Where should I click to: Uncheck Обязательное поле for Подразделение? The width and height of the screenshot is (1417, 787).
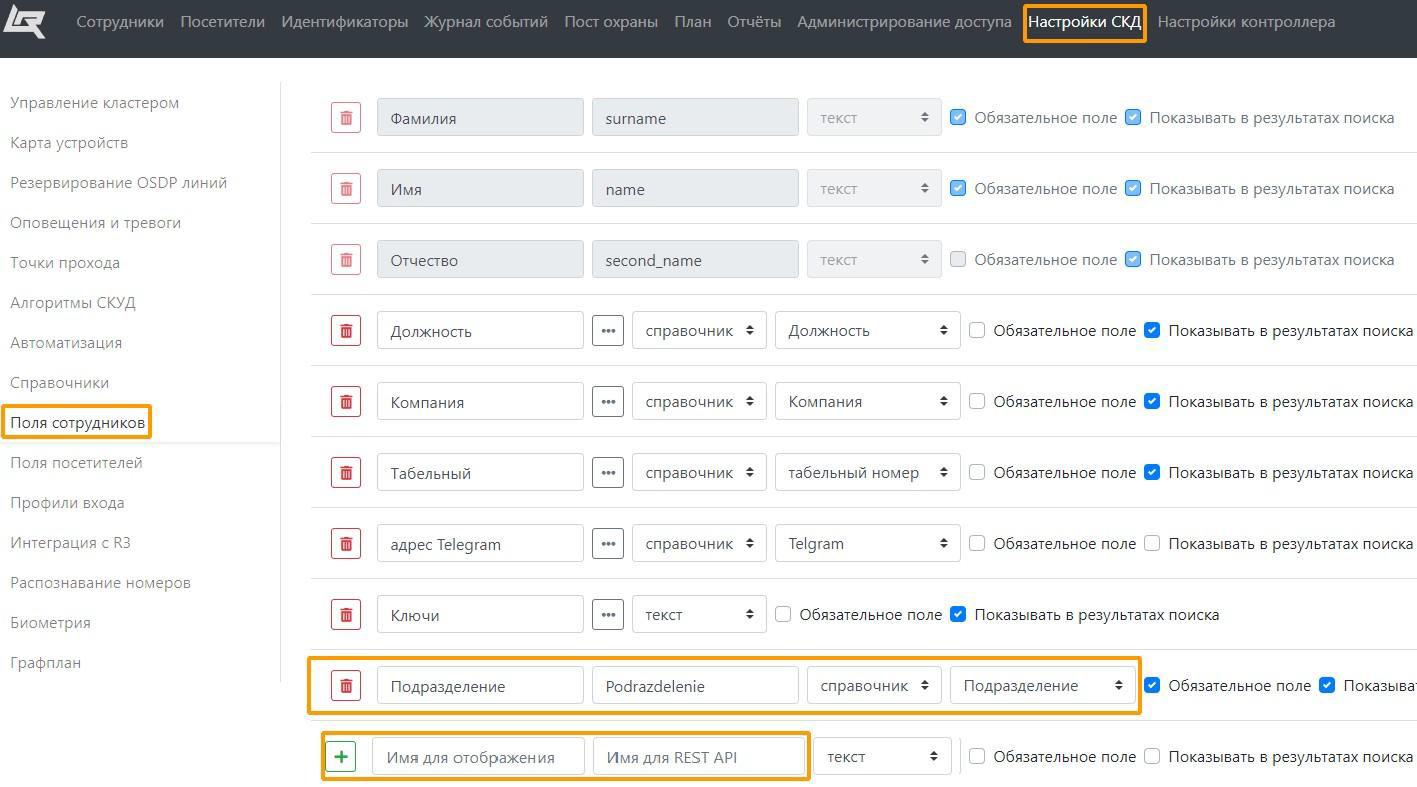click(1152, 686)
